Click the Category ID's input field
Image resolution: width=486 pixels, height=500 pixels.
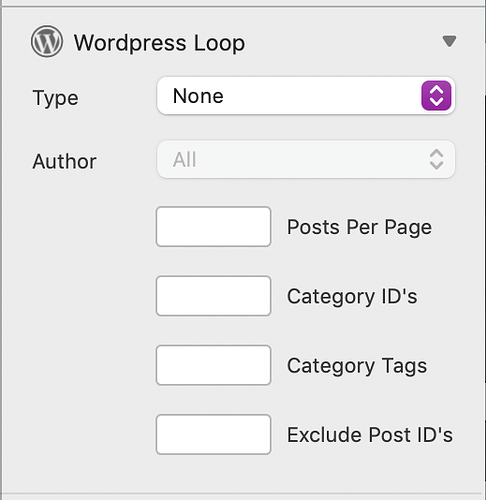pos(213,296)
